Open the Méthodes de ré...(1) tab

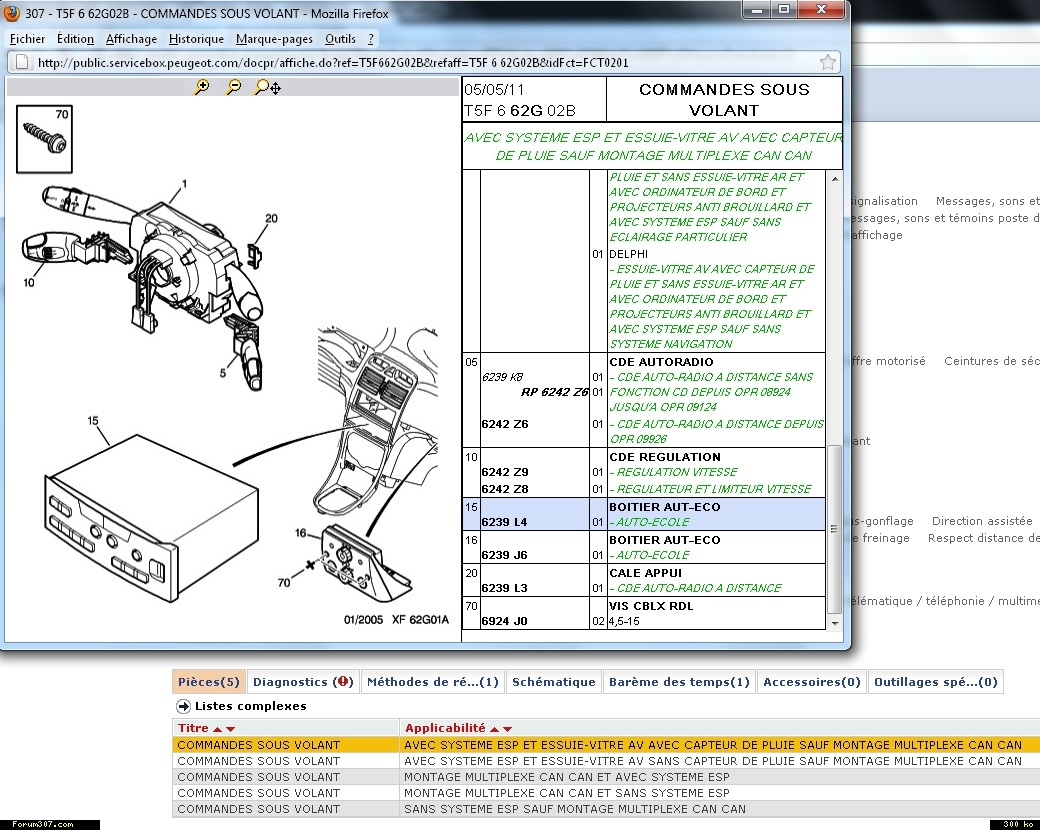[432, 681]
